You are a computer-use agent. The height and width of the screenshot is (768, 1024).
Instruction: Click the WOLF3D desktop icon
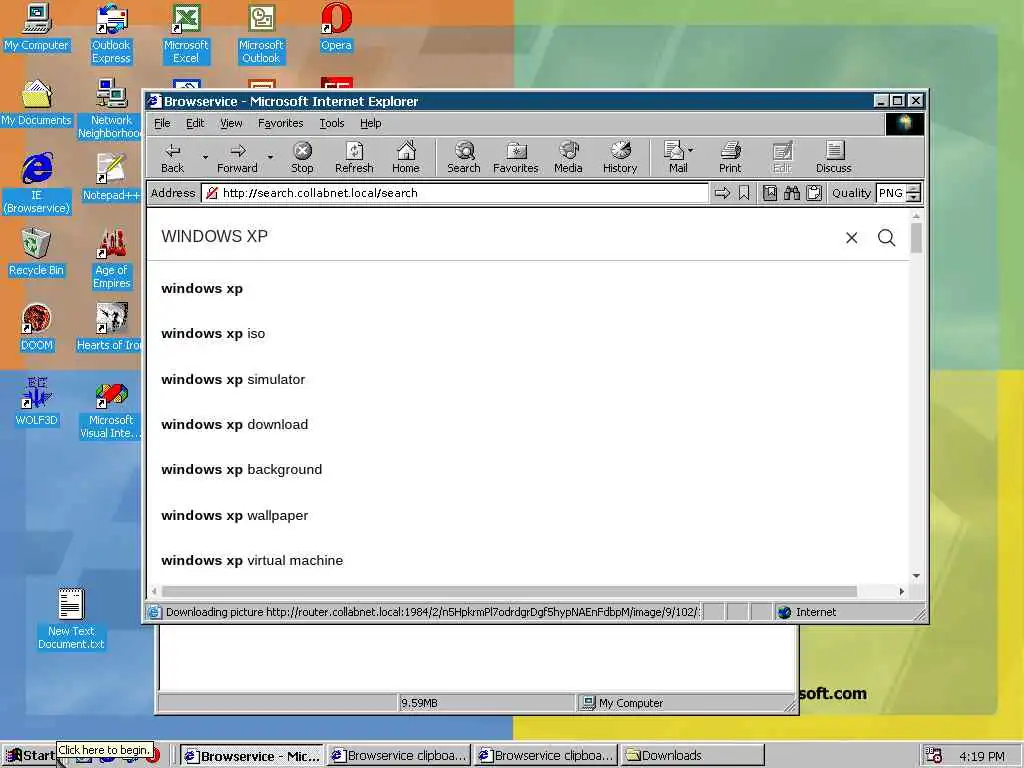click(36, 402)
